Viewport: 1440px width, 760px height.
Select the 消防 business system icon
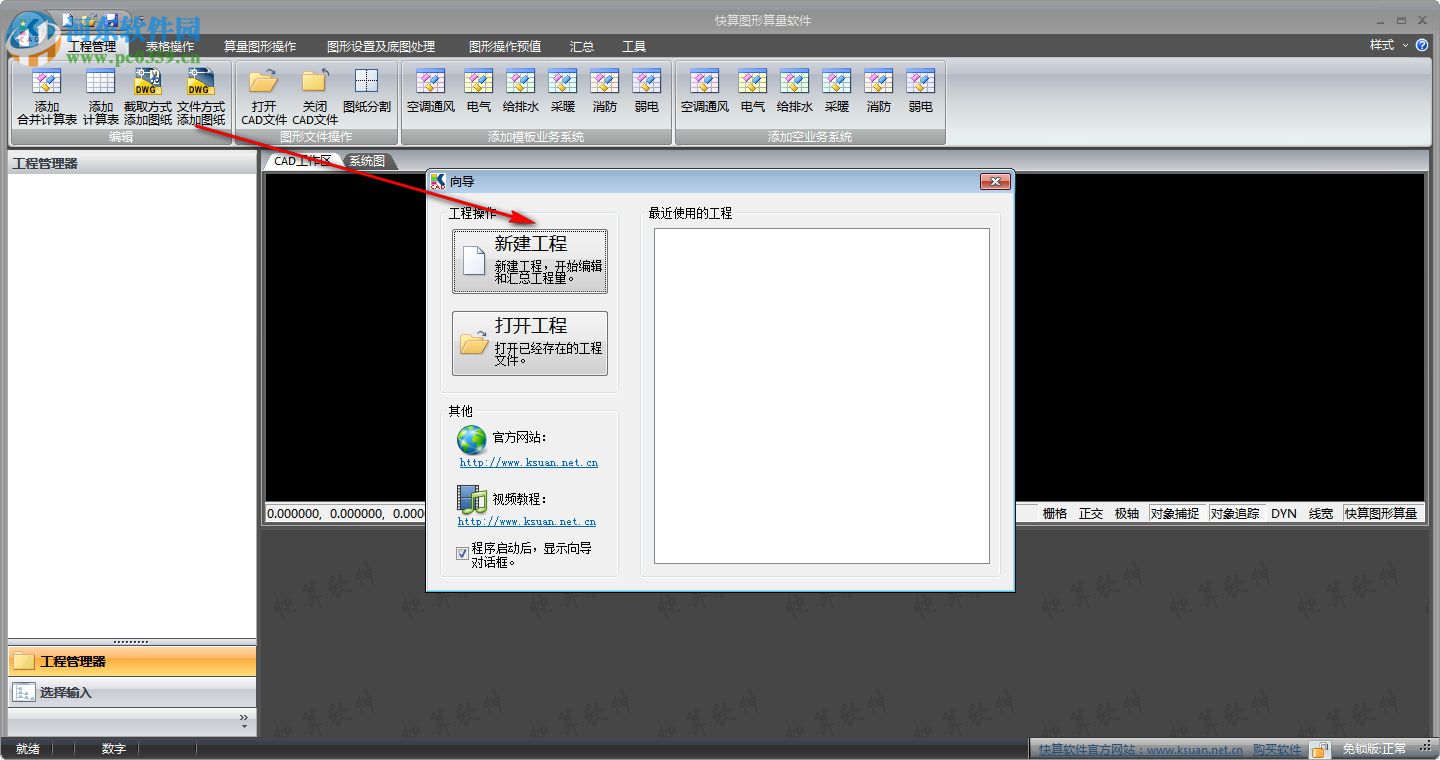pos(604,95)
